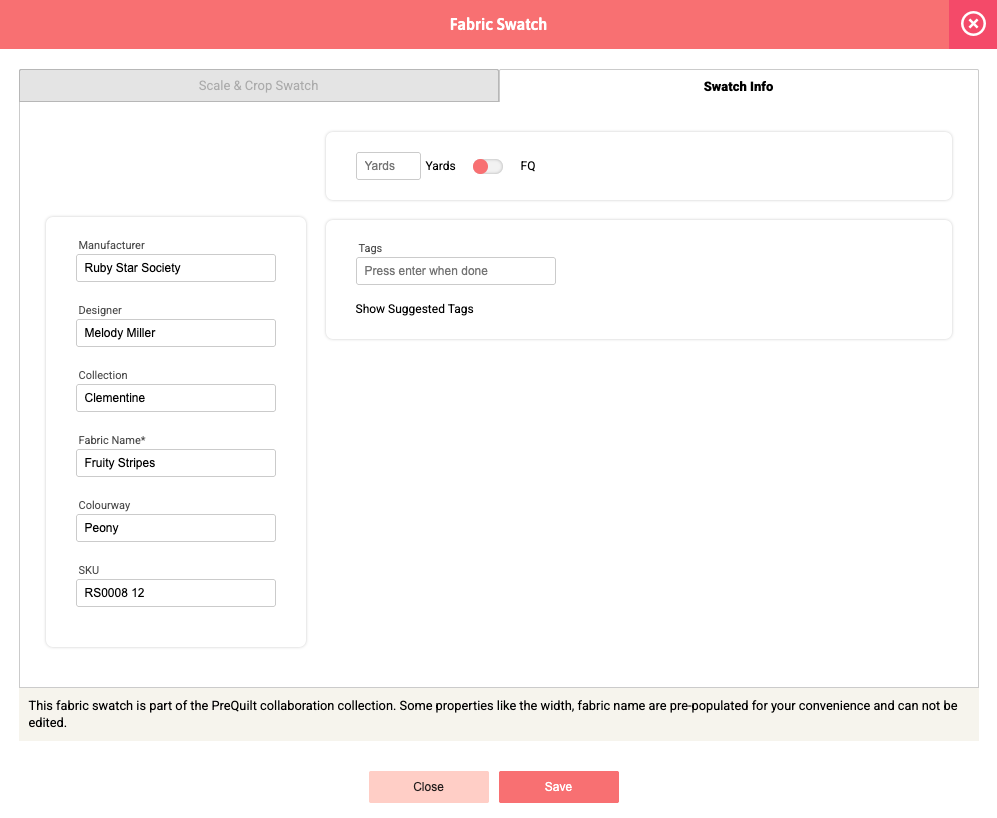Screen dimensions: 997x818
Task: Click the Manufacturer field with Ruby Star Society
Action: click(175, 268)
